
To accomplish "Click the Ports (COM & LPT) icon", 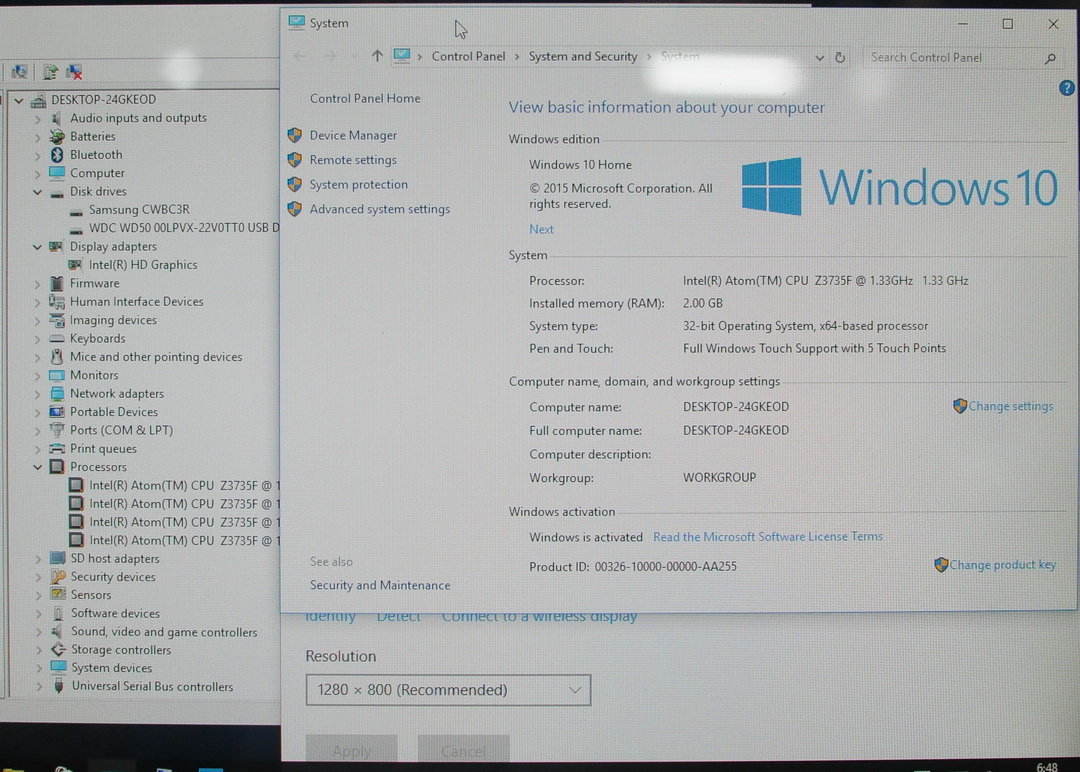I will [57, 430].
